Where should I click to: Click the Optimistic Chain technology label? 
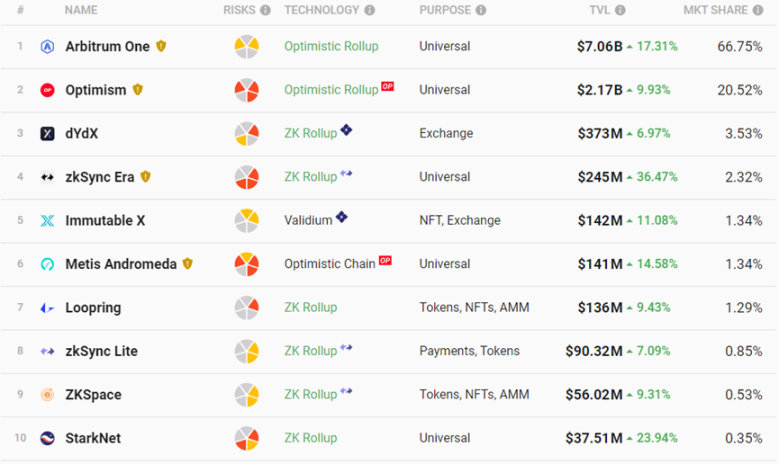tap(330, 264)
